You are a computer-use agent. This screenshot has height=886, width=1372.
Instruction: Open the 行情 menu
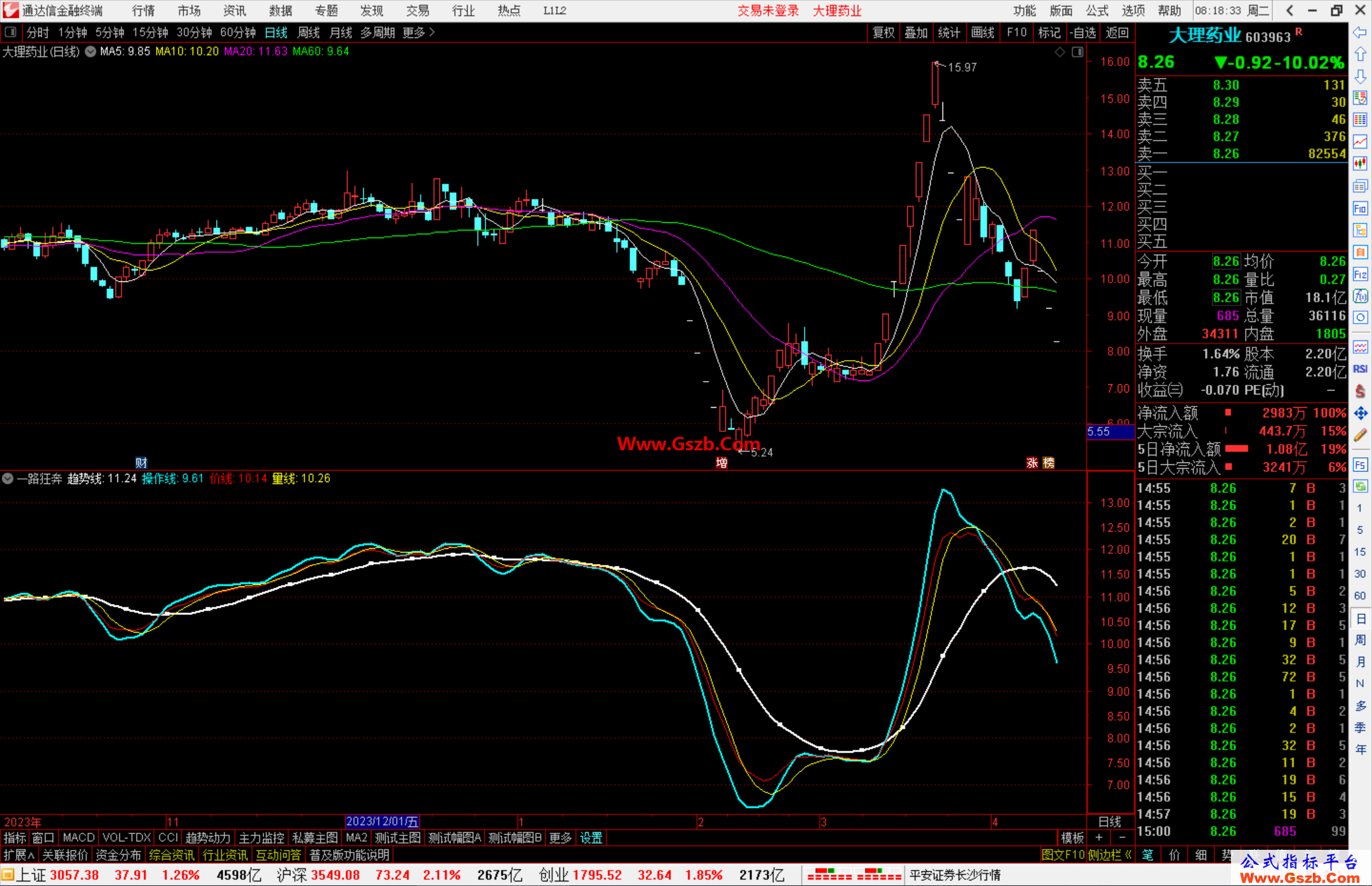click(144, 11)
